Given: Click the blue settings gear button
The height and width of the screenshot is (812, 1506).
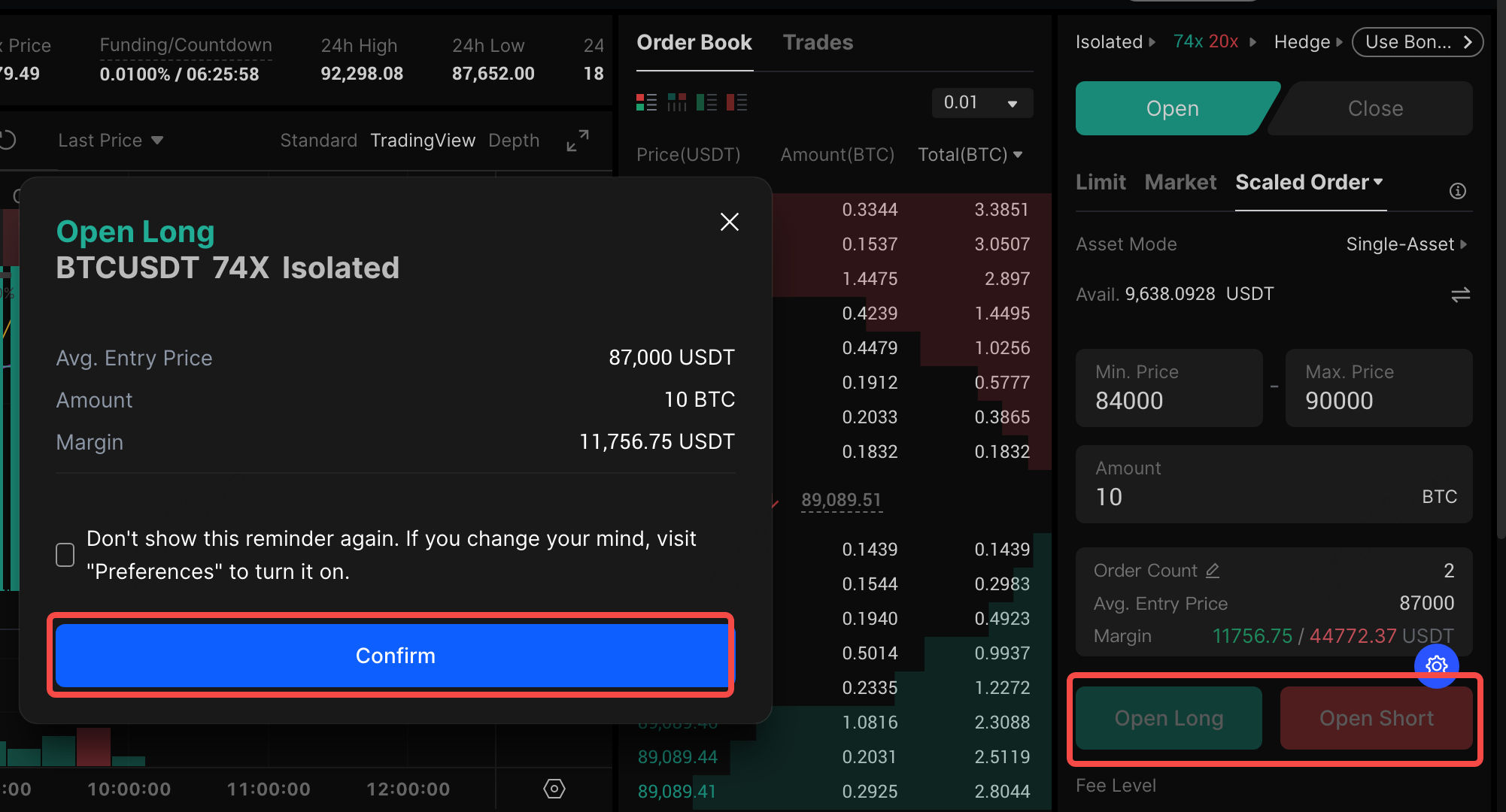Looking at the screenshot, I should pos(1436,665).
